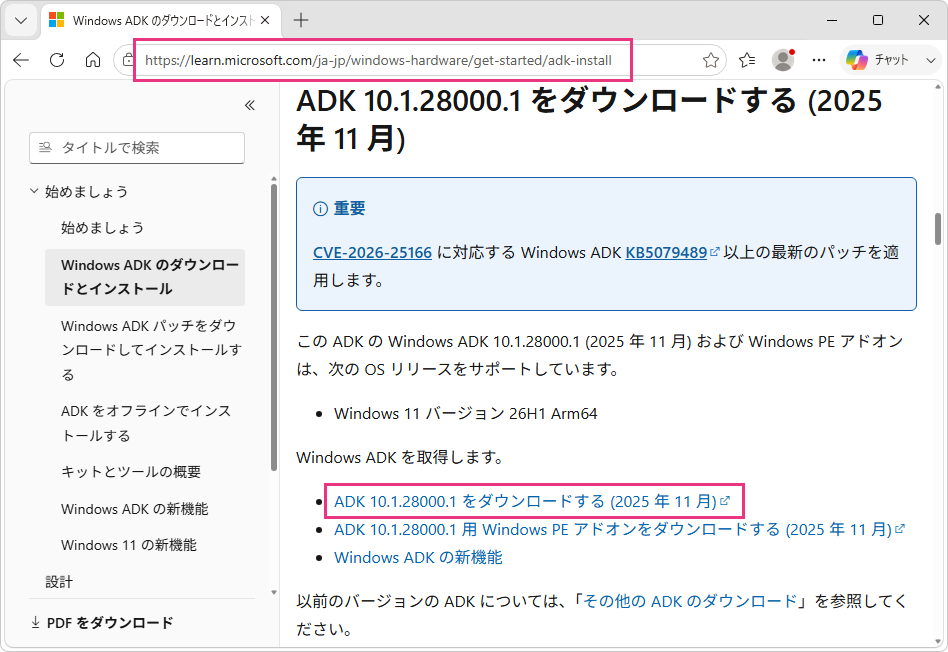Open the tab list dropdown arrow

[x=21, y=21]
